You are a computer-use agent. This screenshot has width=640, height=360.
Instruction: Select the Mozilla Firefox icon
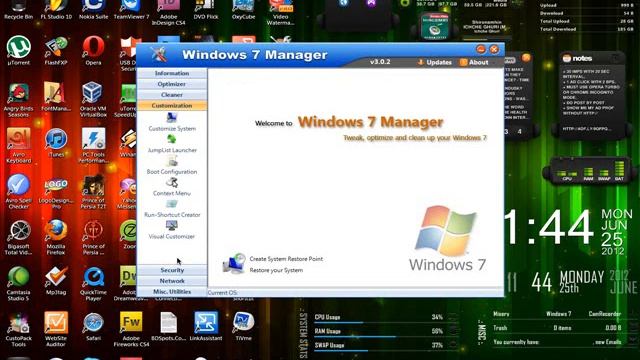[56, 238]
